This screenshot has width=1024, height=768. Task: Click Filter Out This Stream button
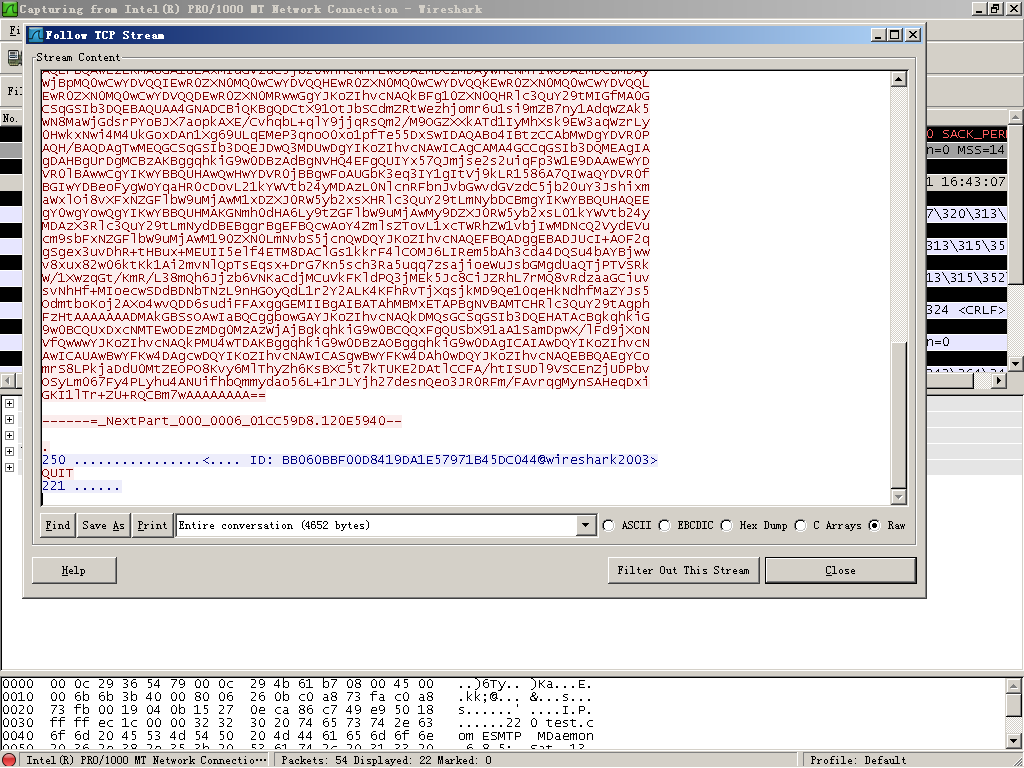[683, 570]
